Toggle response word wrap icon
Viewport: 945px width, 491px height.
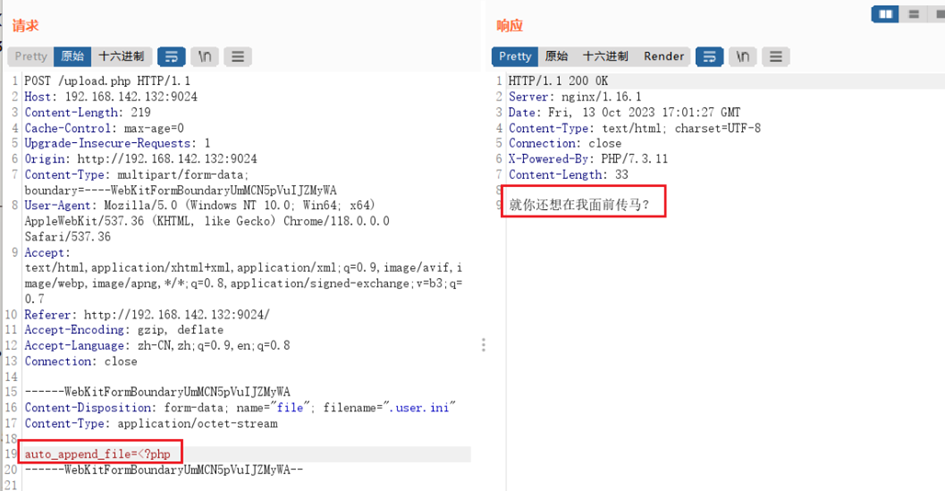point(709,57)
